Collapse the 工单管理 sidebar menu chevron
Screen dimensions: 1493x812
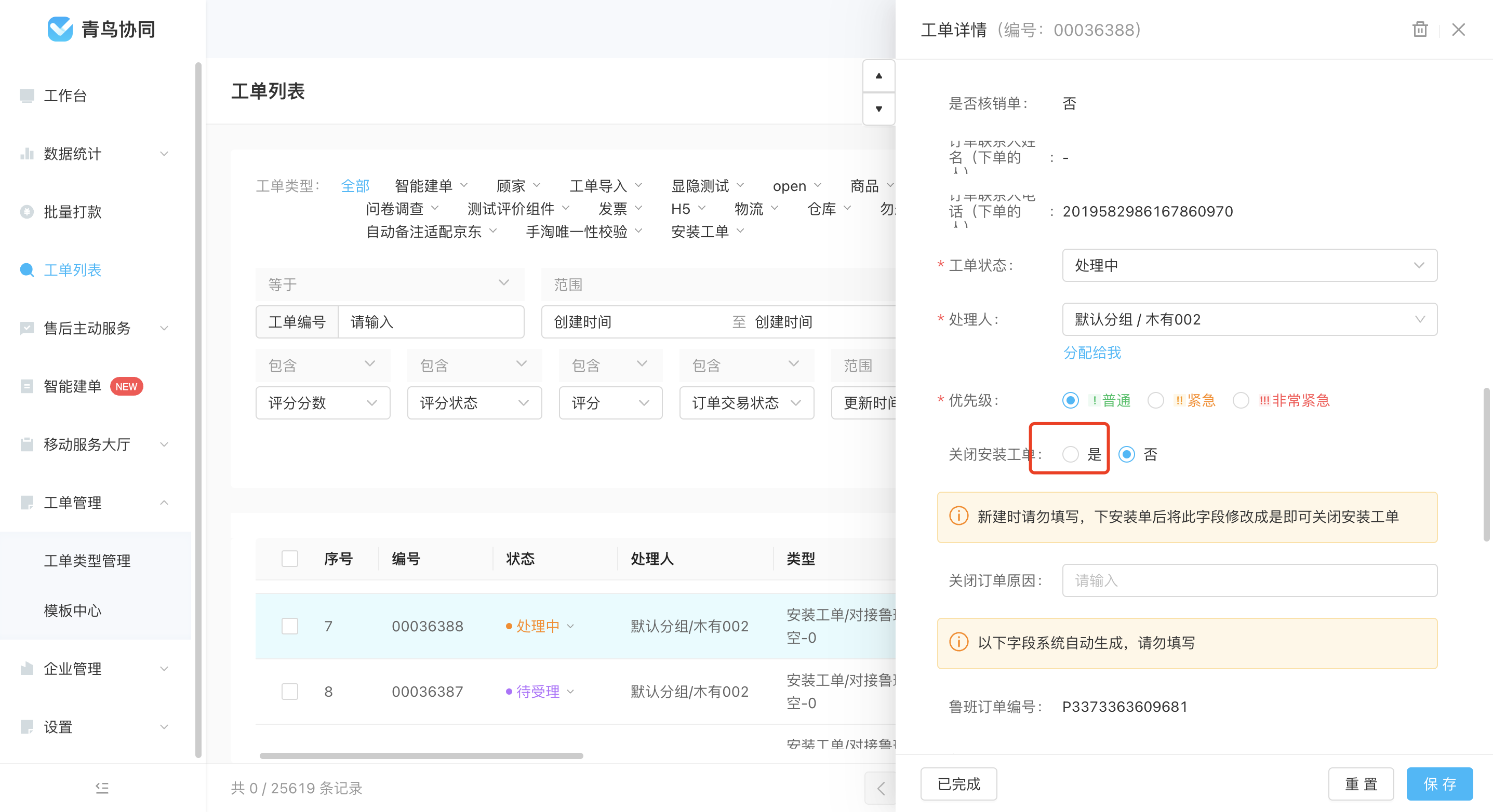tap(165, 503)
